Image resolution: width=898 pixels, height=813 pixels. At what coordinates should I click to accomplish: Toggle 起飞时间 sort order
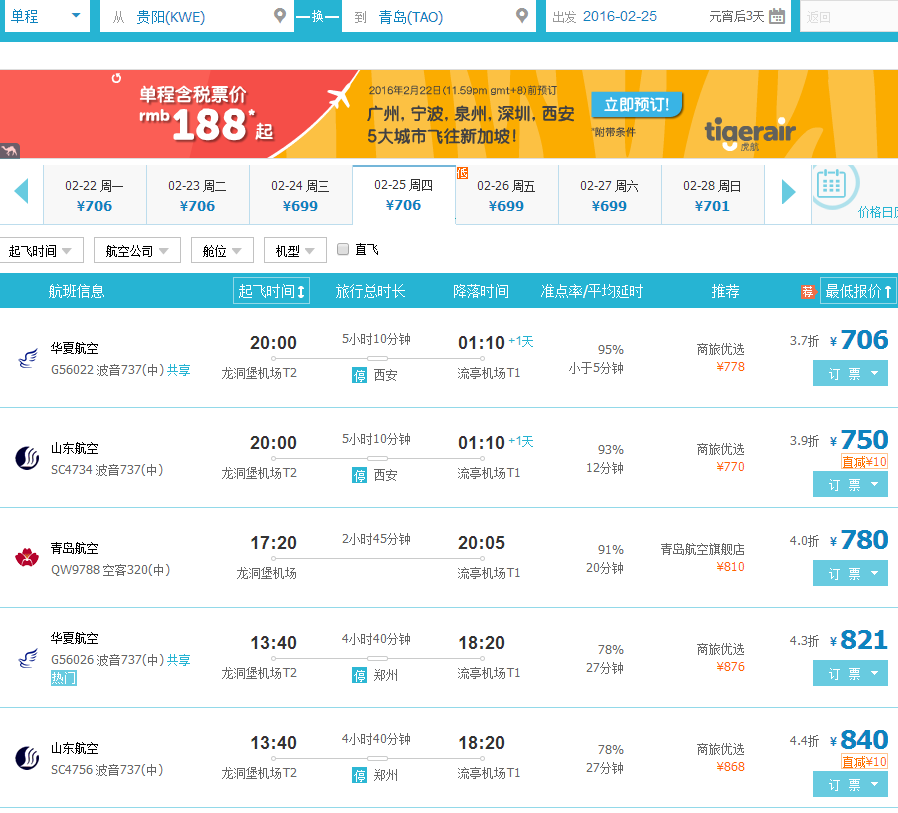tap(271, 289)
